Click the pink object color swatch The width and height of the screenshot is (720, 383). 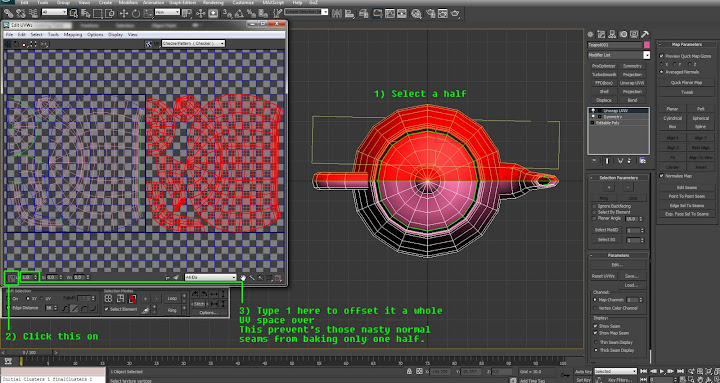coord(647,45)
